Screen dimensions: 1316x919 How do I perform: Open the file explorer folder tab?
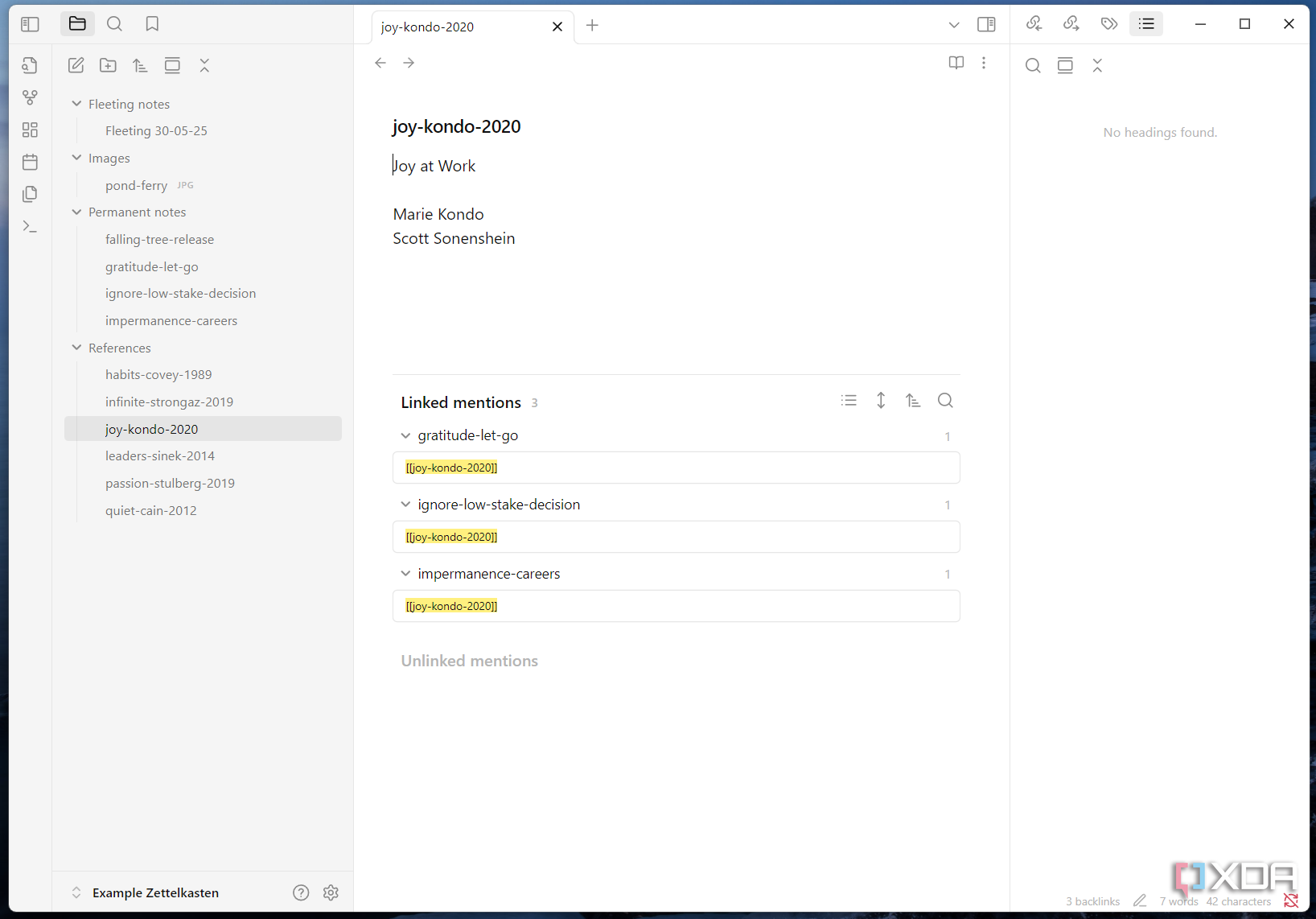[77, 24]
